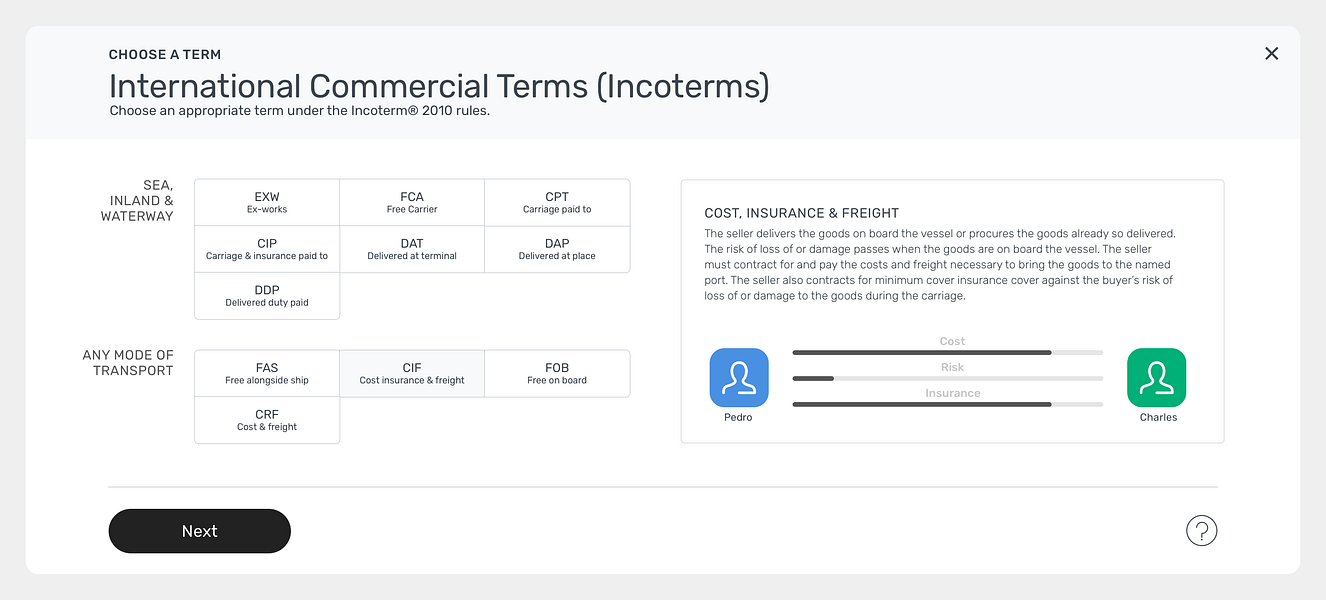The height and width of the screenshot is (600, 1326).
Task: Click Pedro's blue seller avatar icon
Action: (739, 377)
